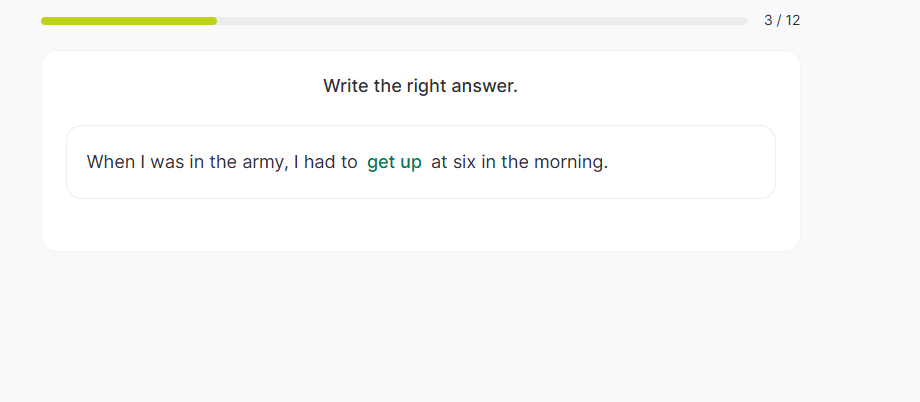Click the white card area below sentence box
Image resolution: width=920 pixels, height=402 pixels.
click(420, 225)
